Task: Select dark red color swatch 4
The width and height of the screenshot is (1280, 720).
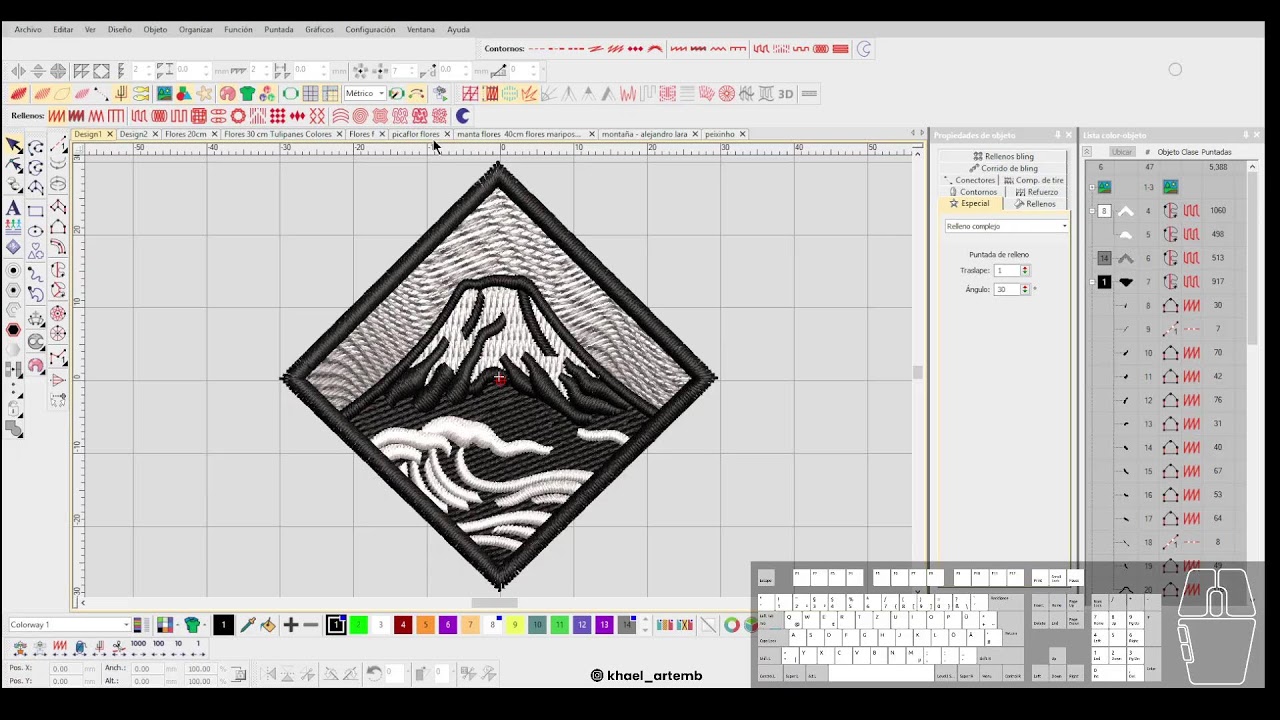Action: pyautogui.click(x=403, y=625)
